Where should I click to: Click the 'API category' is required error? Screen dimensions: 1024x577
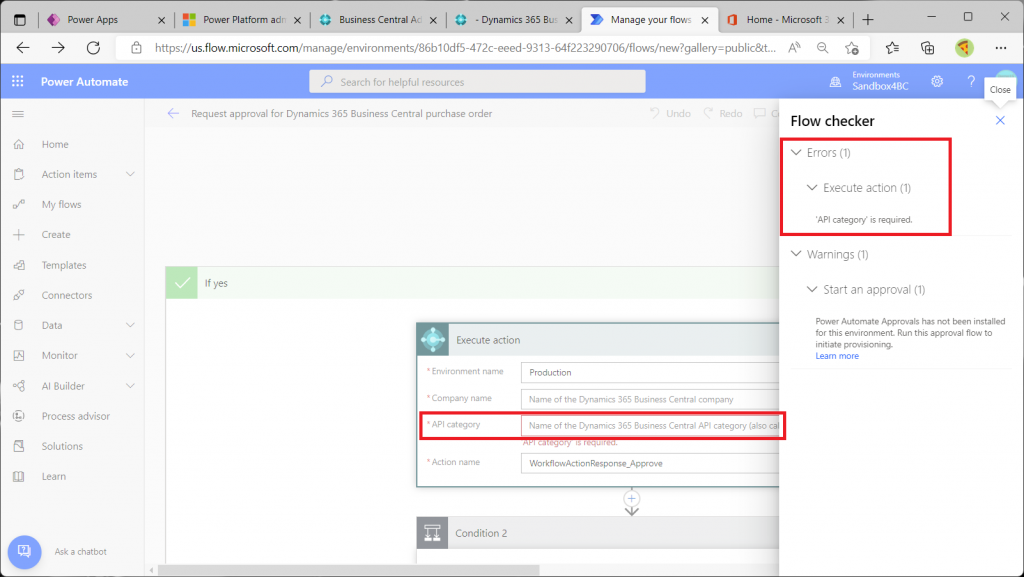click(x=863, y=219)
